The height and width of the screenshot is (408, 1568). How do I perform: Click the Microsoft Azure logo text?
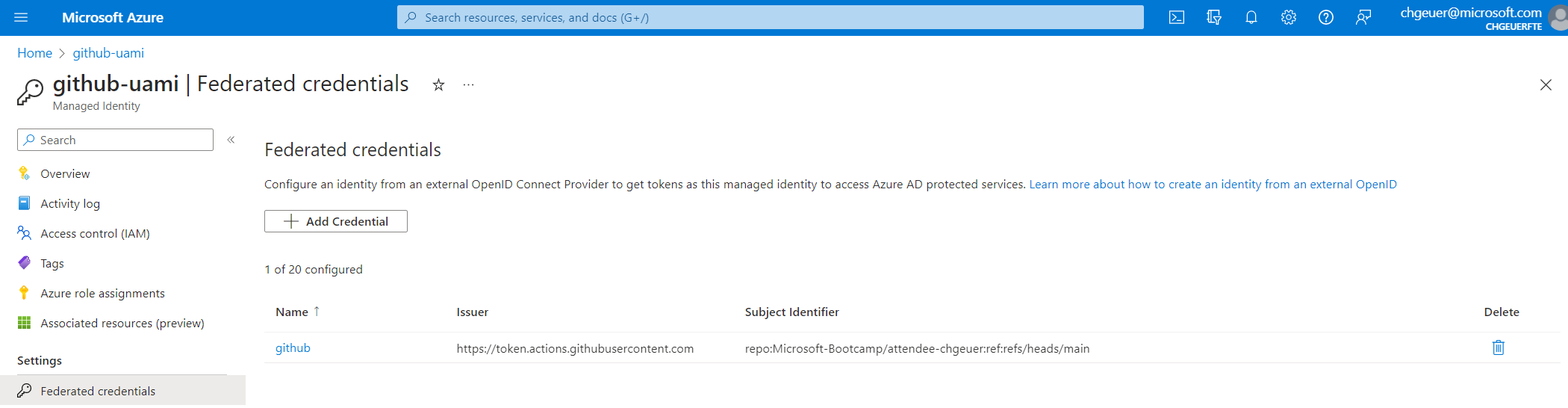click(113, 17)
